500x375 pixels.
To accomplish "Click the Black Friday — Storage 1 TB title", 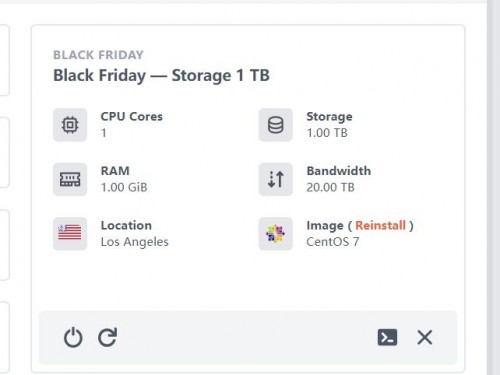I will [x=161, y=75].
